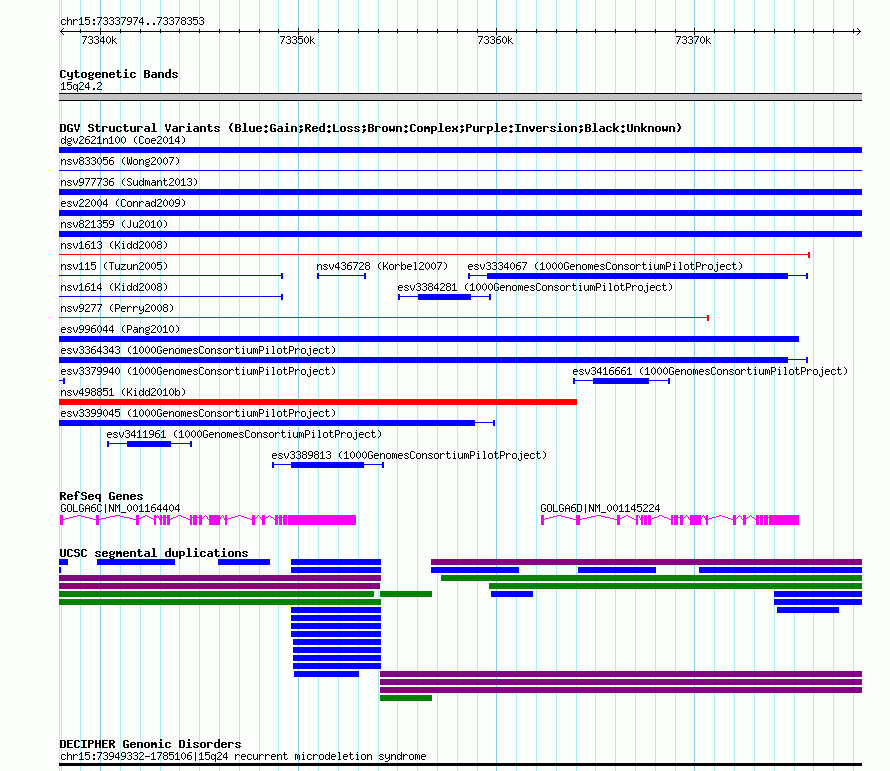This screenshot has height=771, width=890.
Task: Click the nsv1613 (Kidd2008) loss variant label
Action: click(114, 245)
